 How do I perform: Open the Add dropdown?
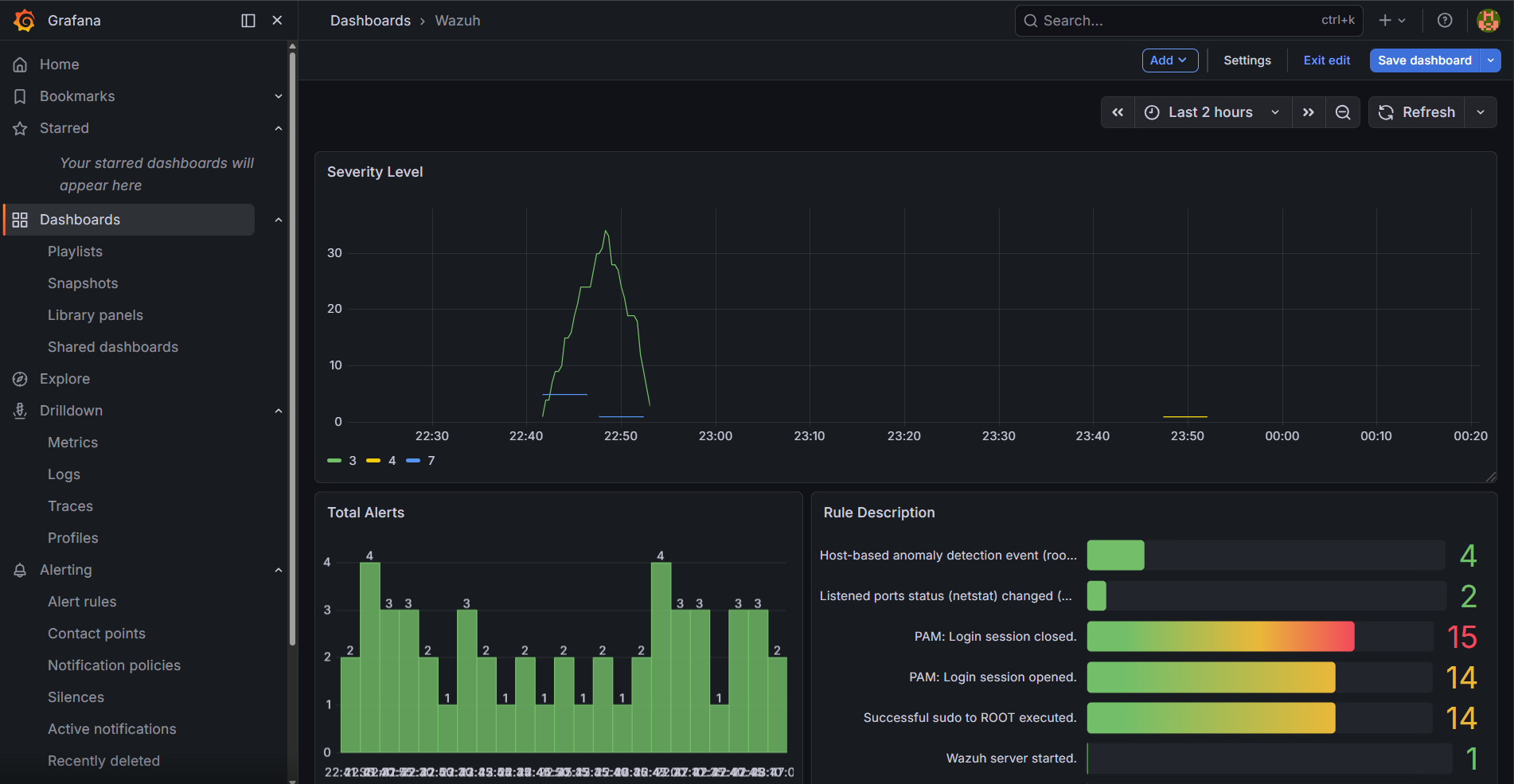pyautogui.click(x=1170, y=60)
